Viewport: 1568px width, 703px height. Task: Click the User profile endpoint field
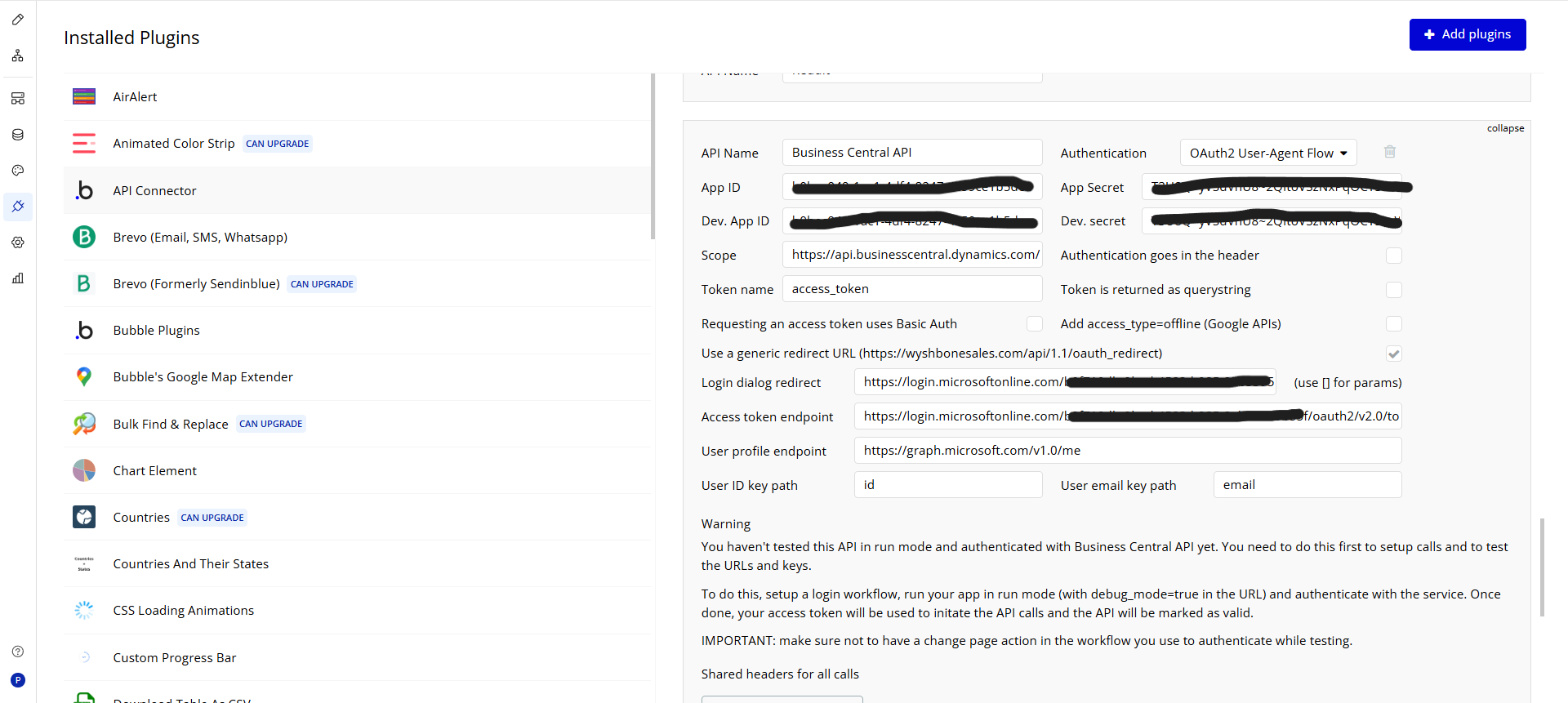[1128, 451]
